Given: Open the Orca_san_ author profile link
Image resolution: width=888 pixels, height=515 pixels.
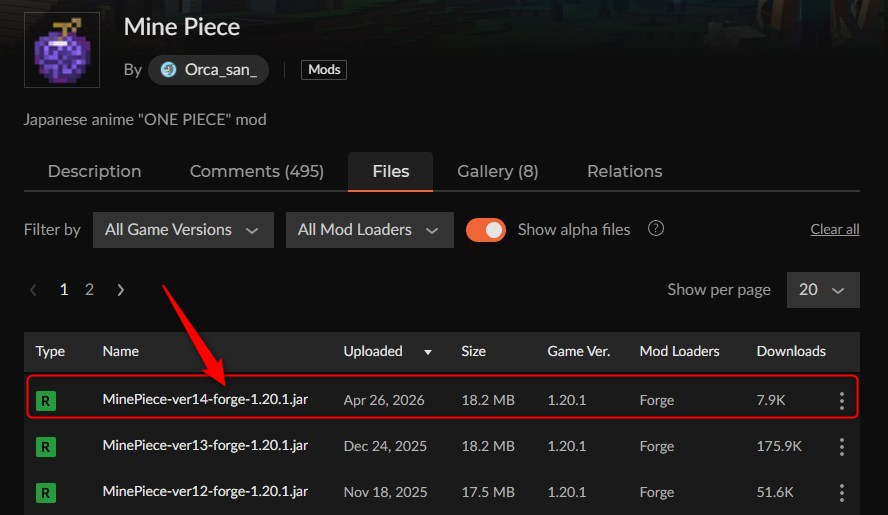Looking at the screenshot, I should (208, 70).
